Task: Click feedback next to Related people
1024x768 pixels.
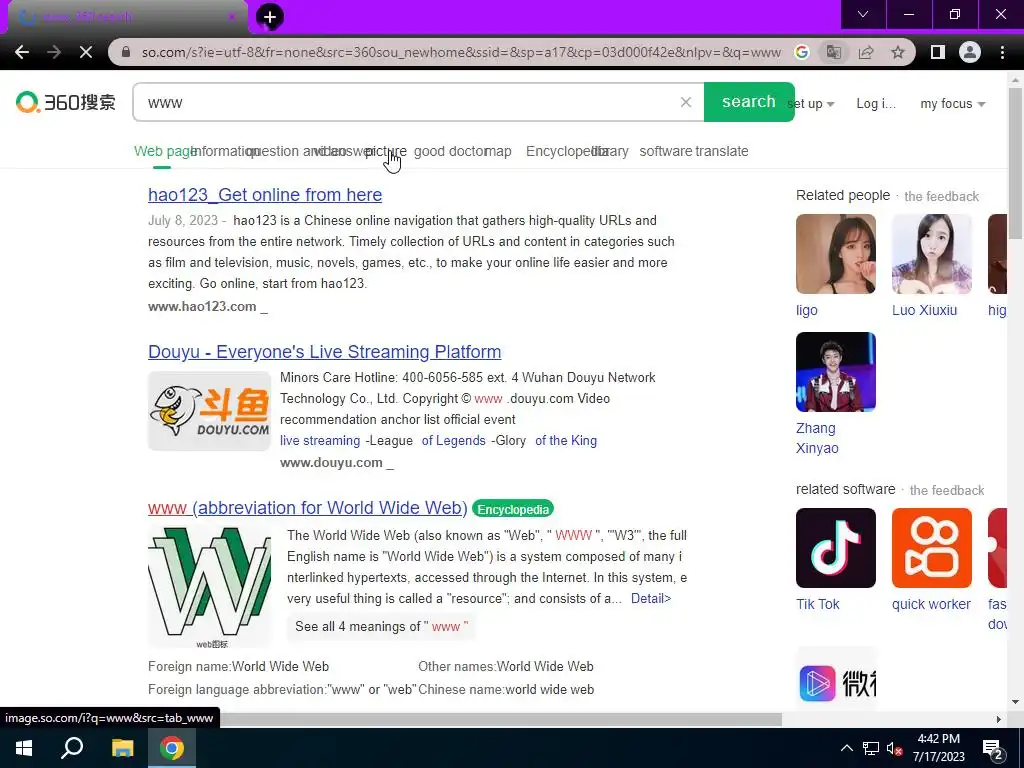Action: 942,197
